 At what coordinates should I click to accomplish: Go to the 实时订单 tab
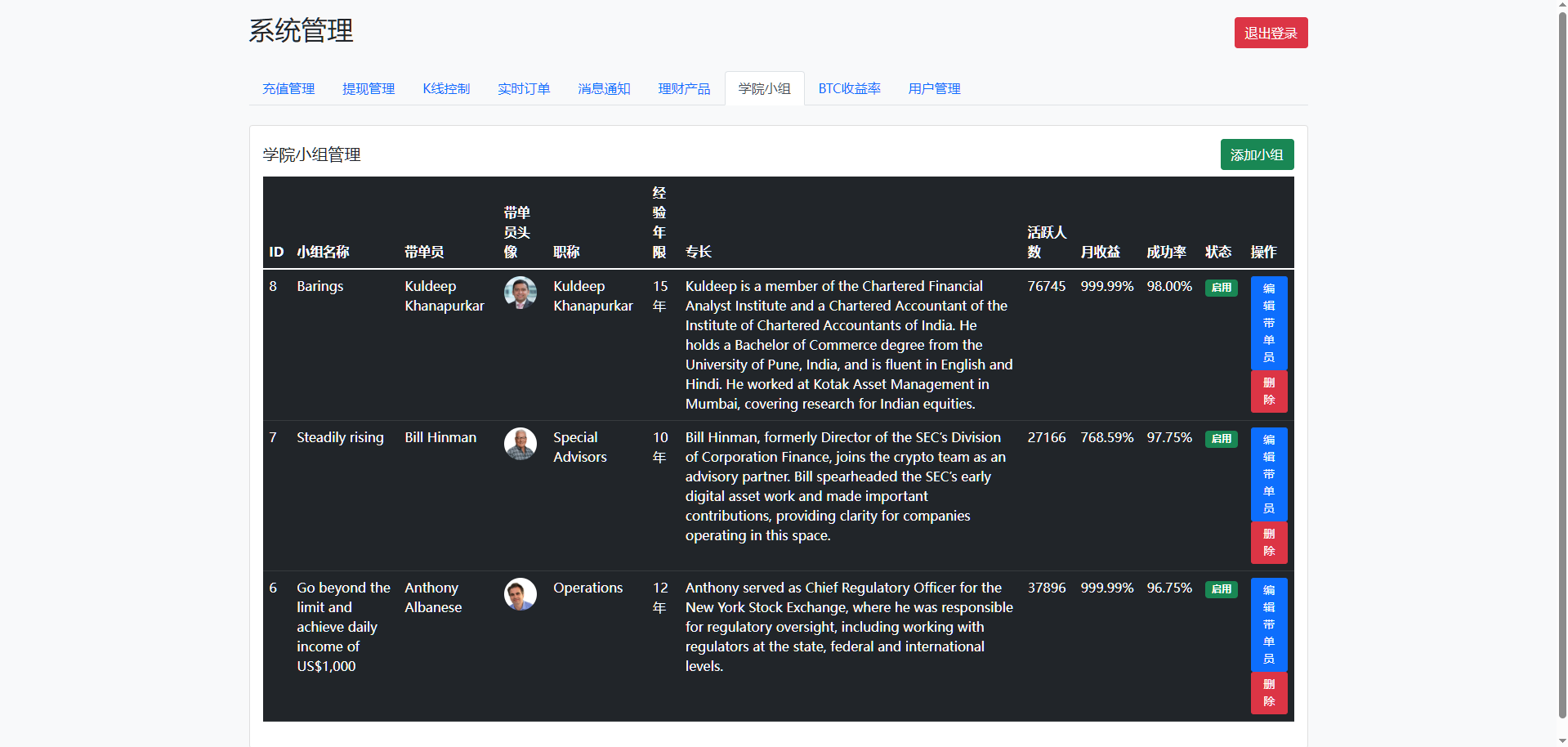tap(524, 88)
